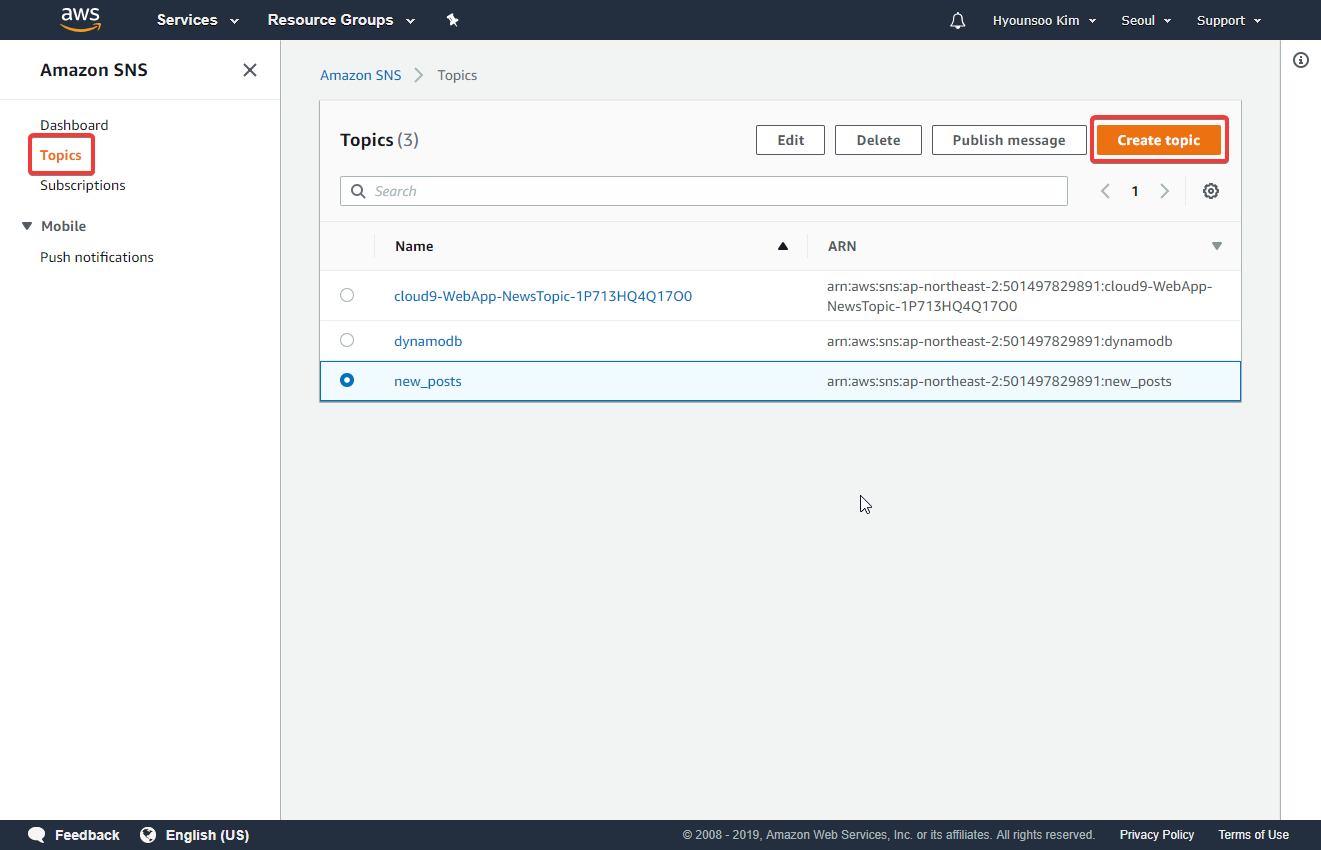Click the Topics breadcrumb text
Viewport: 1321px width, 850px height.
coord(457,75)
